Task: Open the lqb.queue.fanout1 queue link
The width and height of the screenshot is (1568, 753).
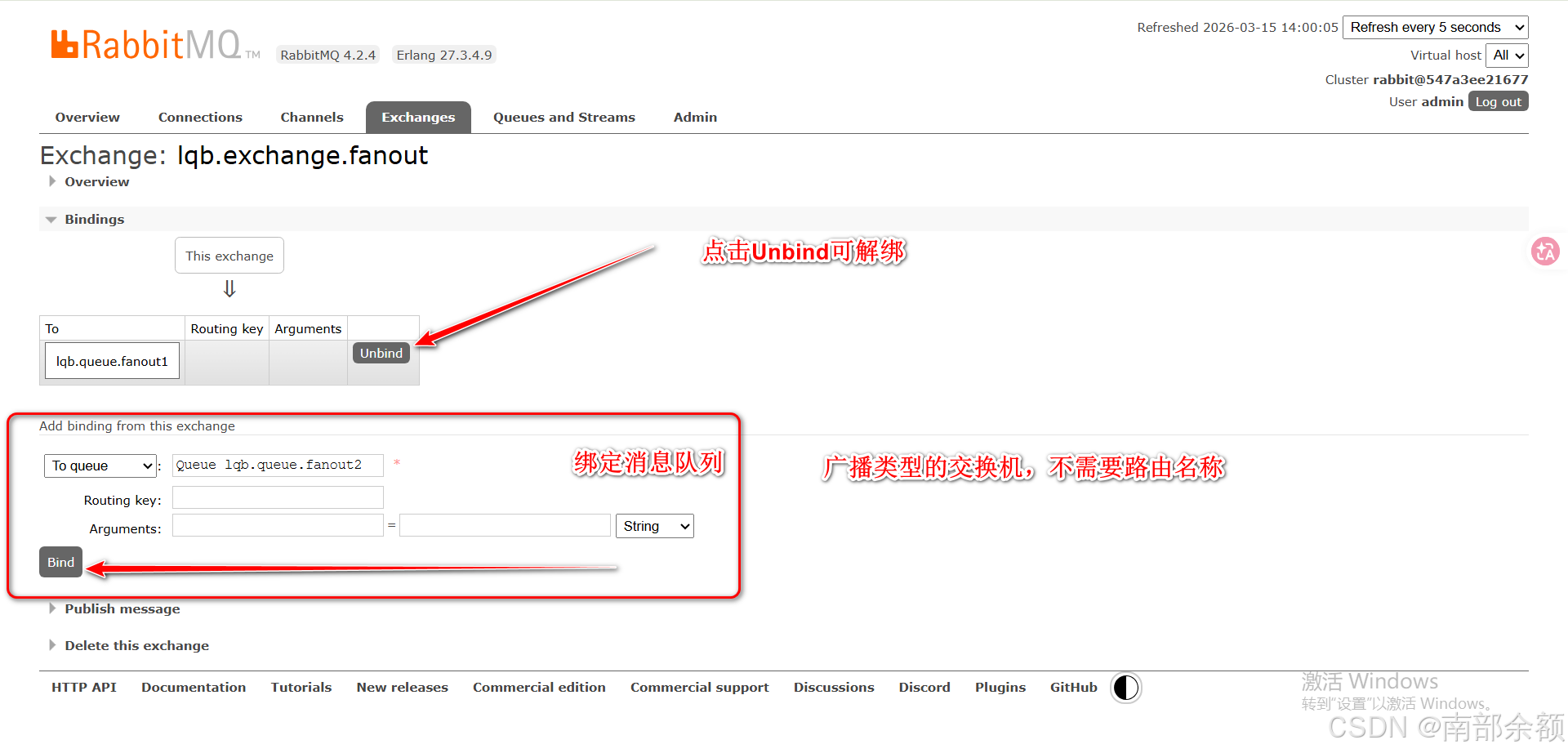Action: pyautogui.click(x=112, y=361)
